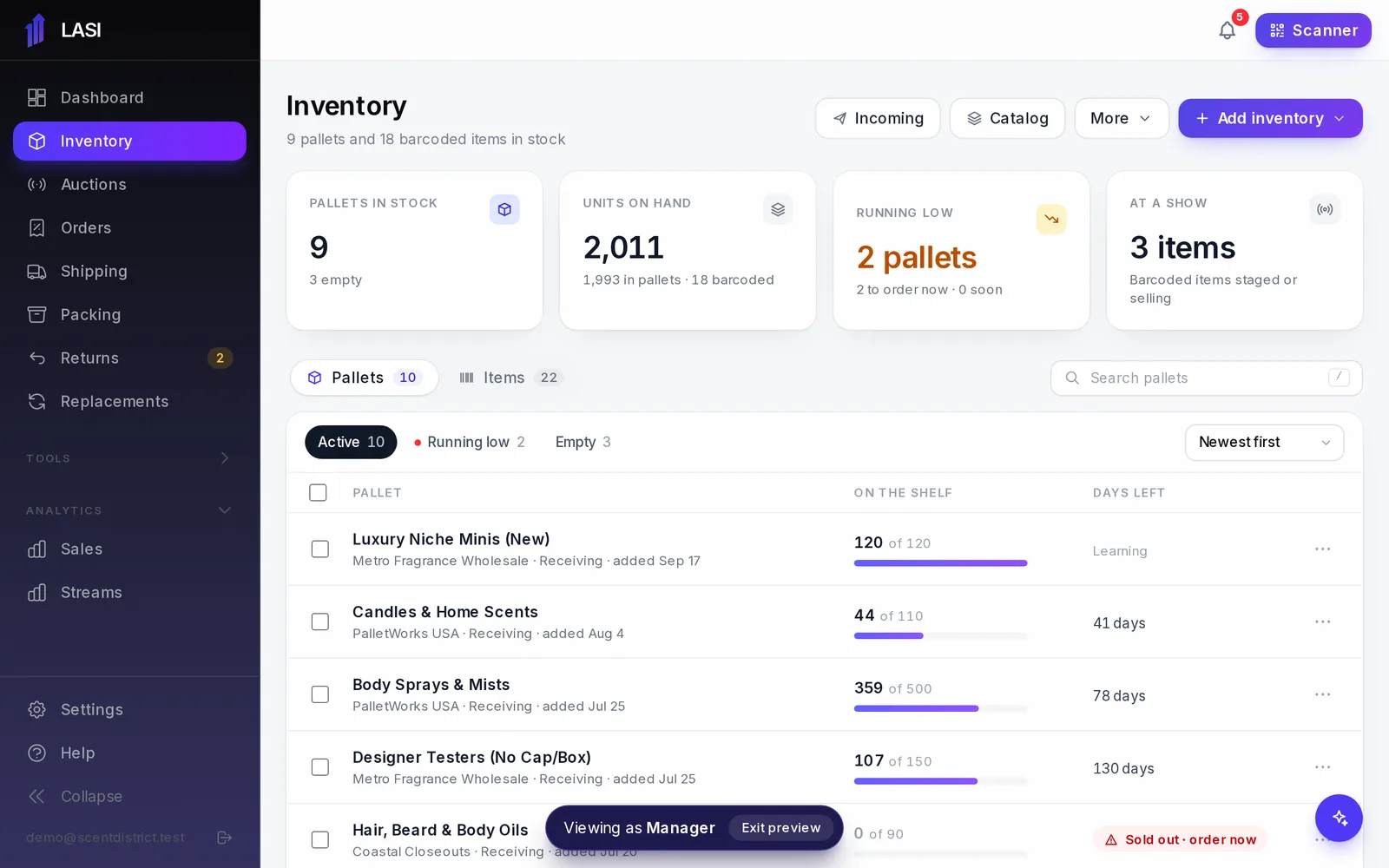The image size is (1389, 868).
Task: Open the Scanner
Action: (x=1313, y=30)
